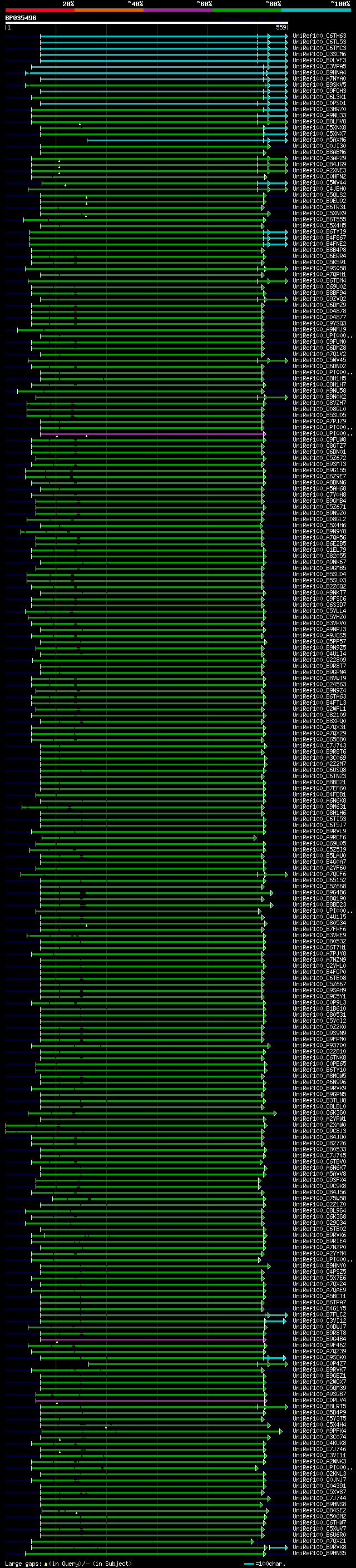
Task: Select hit UniRef100_A3AP29
Action: [319, 159]
